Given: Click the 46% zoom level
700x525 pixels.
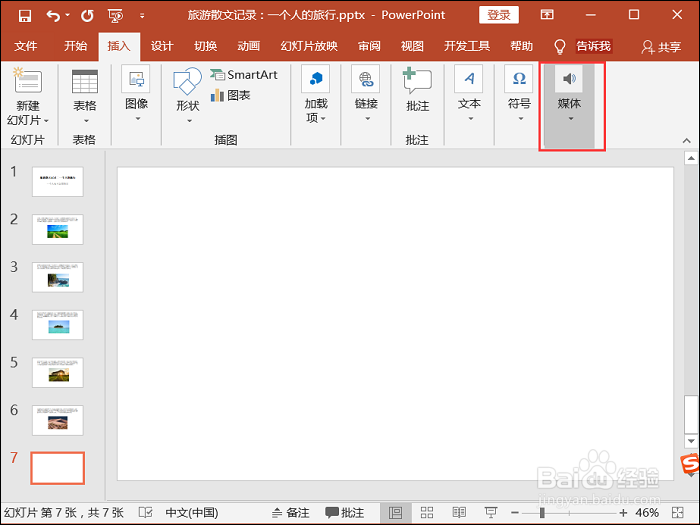Looking at the screenshot, I should coord(647,512).
